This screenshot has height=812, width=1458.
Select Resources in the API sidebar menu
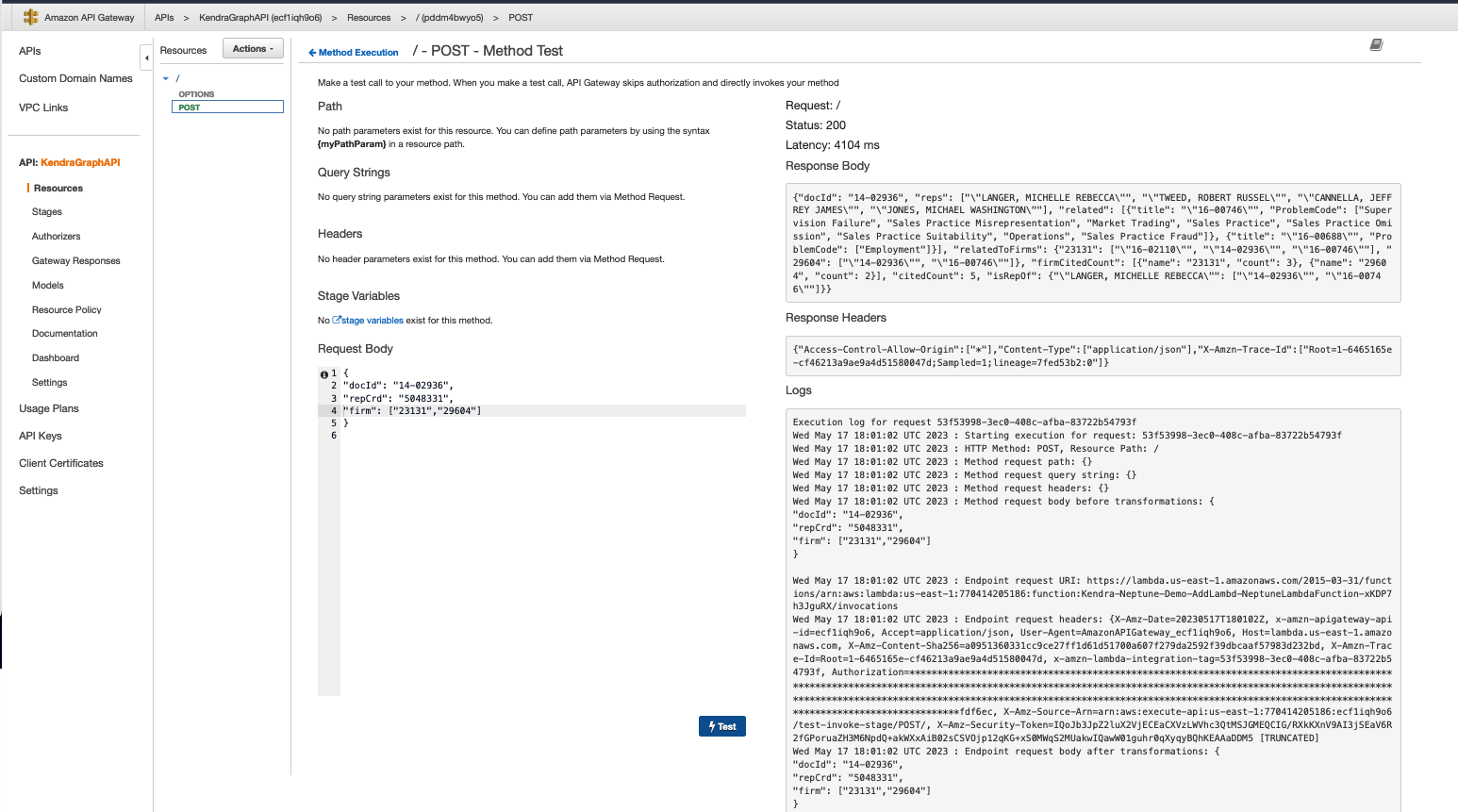coord(58,189)
